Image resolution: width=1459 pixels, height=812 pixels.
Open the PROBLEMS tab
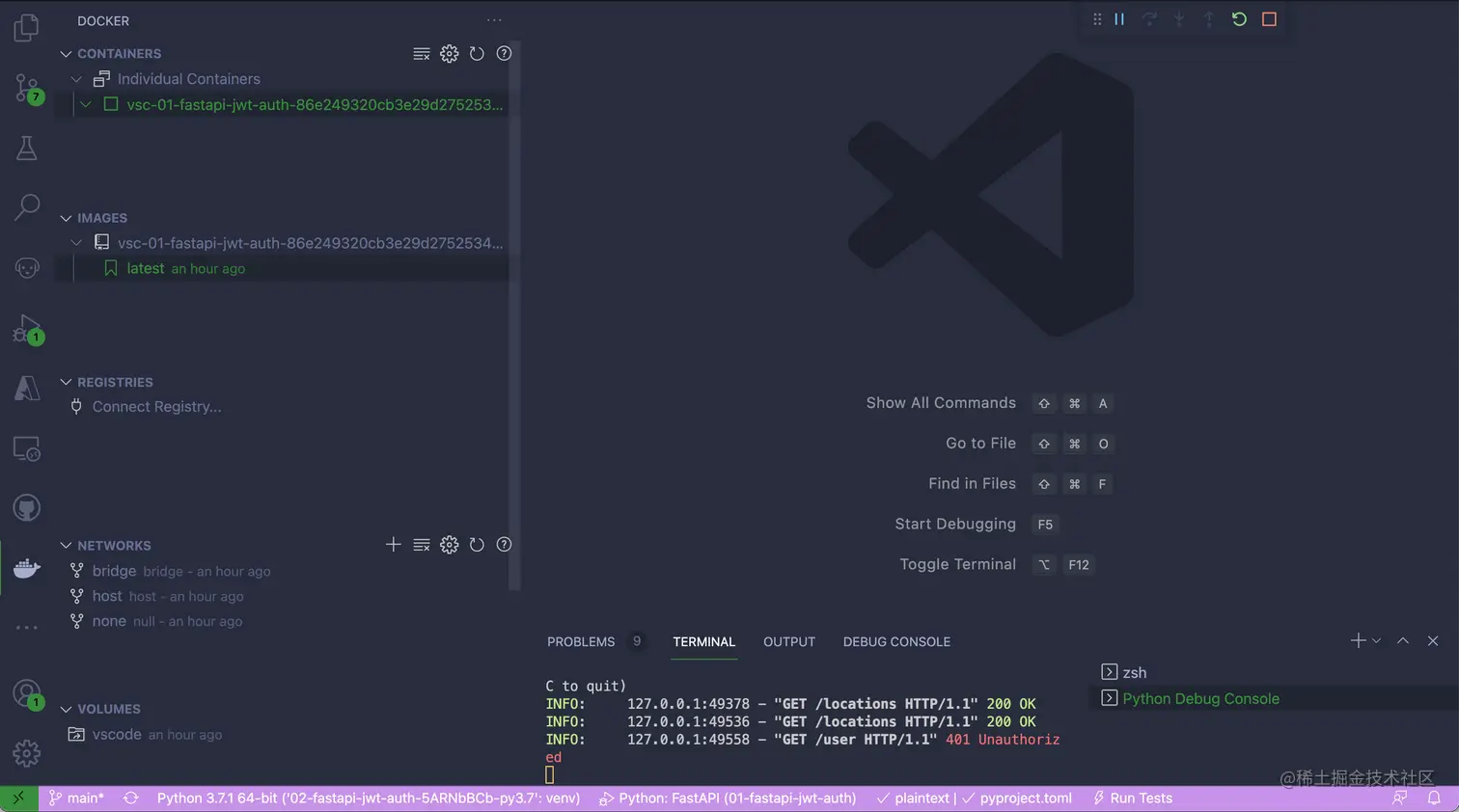click(580, 641)
